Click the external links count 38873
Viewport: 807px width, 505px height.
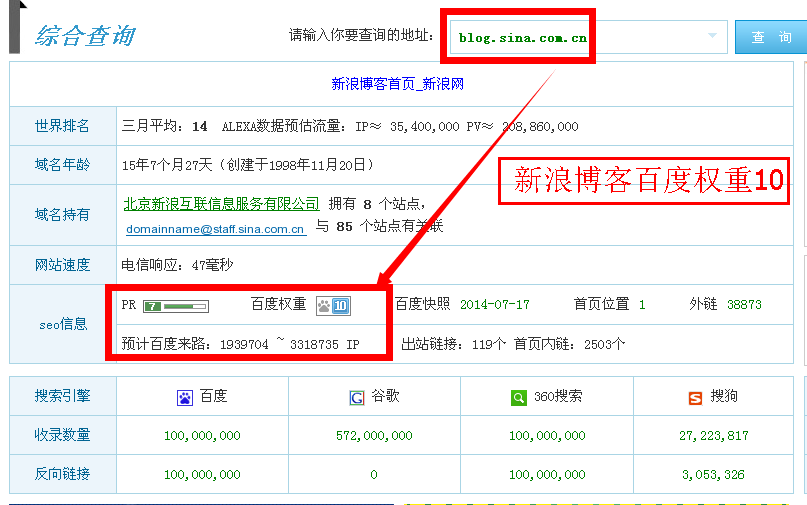click(x=744, y=305)
